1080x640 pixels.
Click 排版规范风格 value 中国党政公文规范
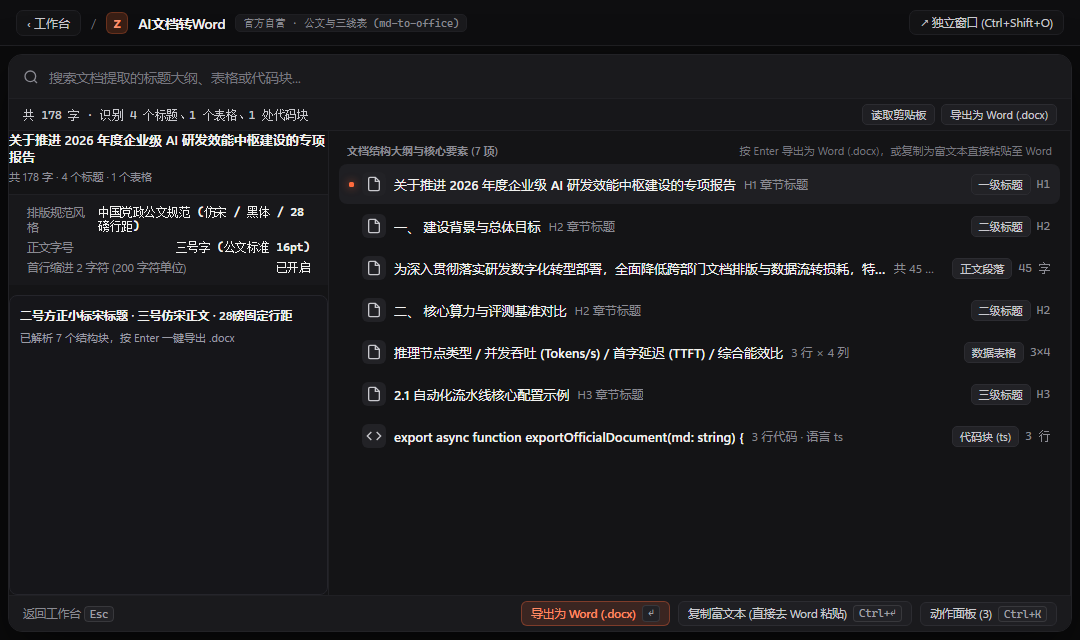pos(201,219)
